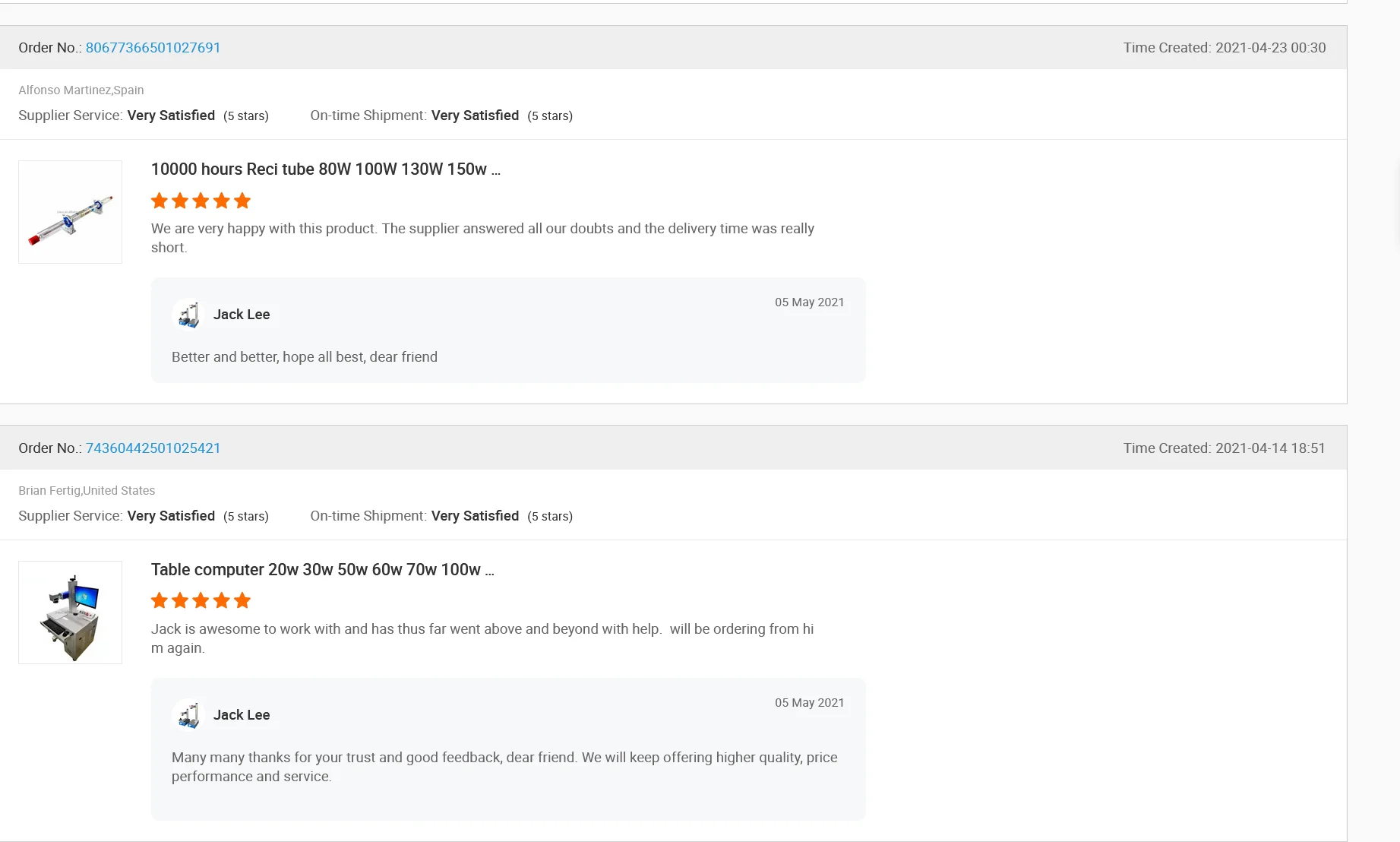Click Time Created 2021-04-23 00:30 timestamp
The width and height of the screenshot is (1400, 842).
1225,48
